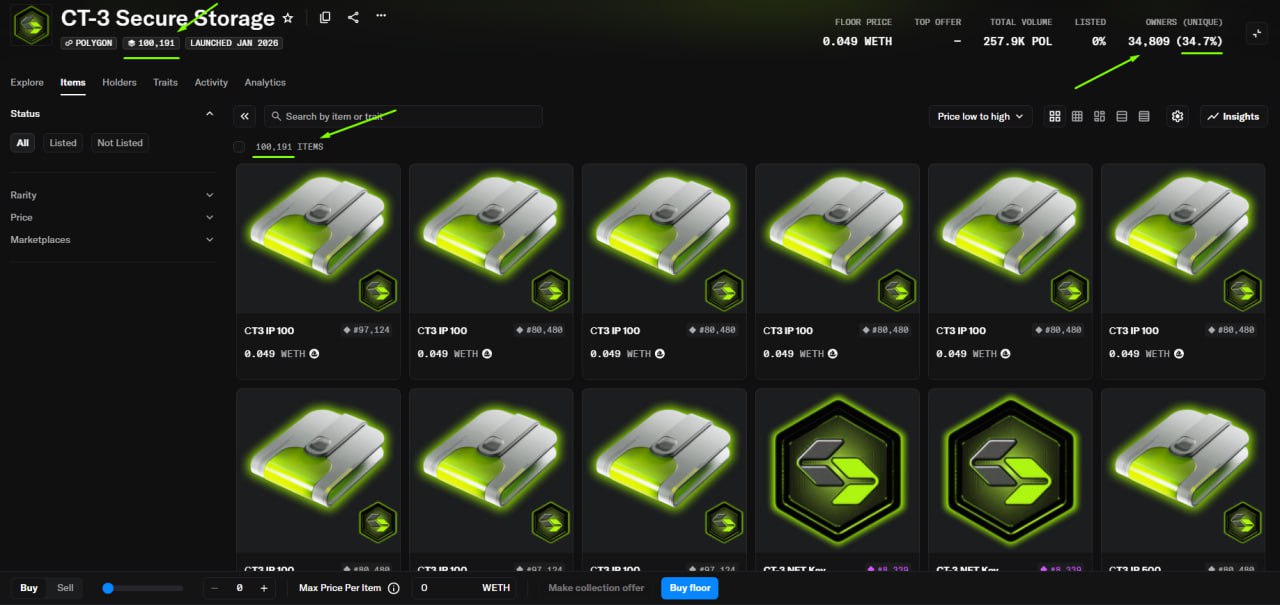Open the Analytics tab

point(265,82)
